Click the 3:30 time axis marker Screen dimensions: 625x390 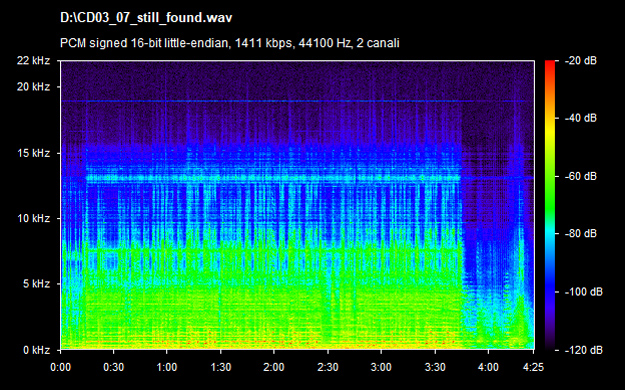tap(435, 367)
